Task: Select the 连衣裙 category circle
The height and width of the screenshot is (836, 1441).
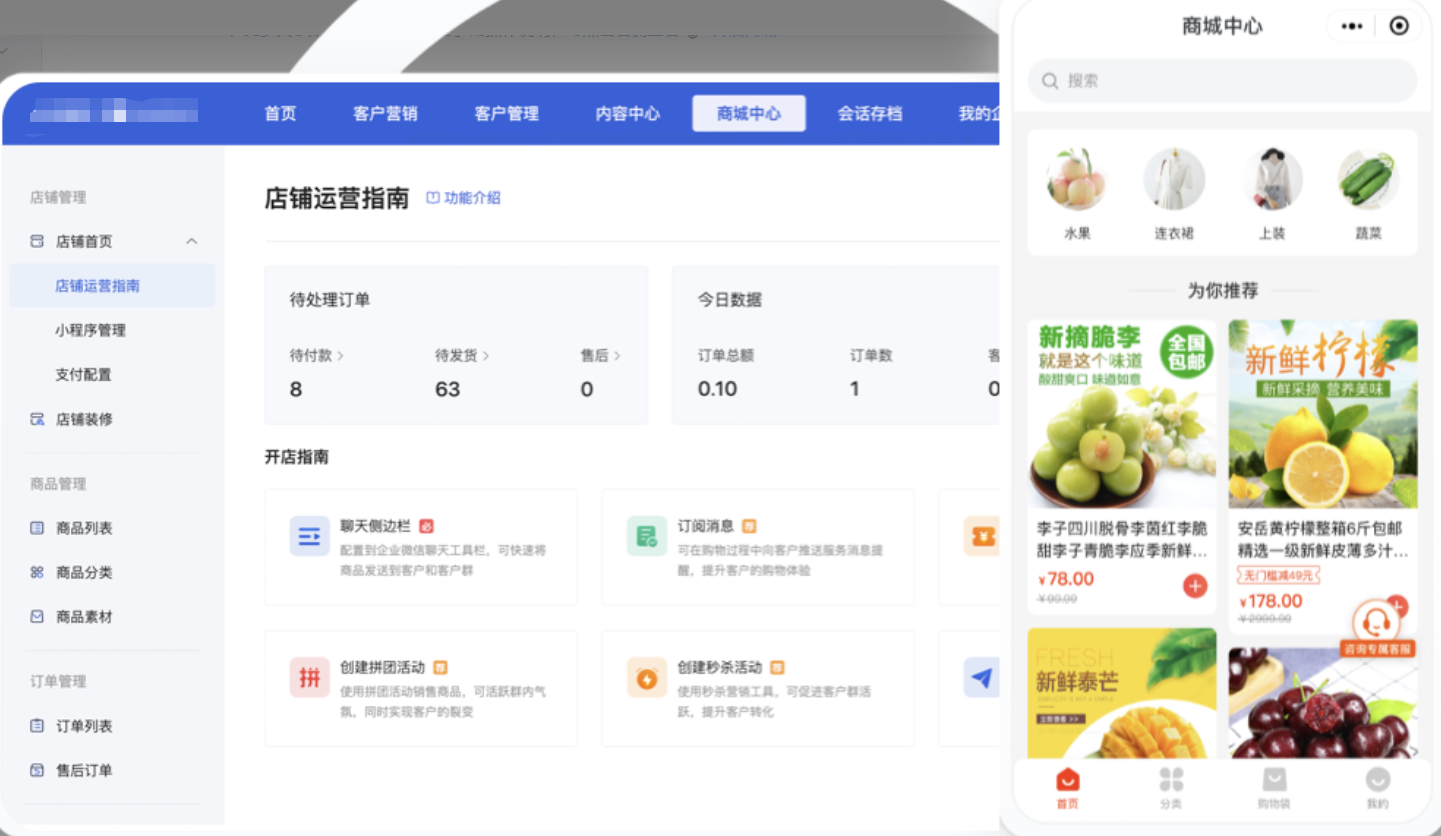Action: coord(1174,179)
